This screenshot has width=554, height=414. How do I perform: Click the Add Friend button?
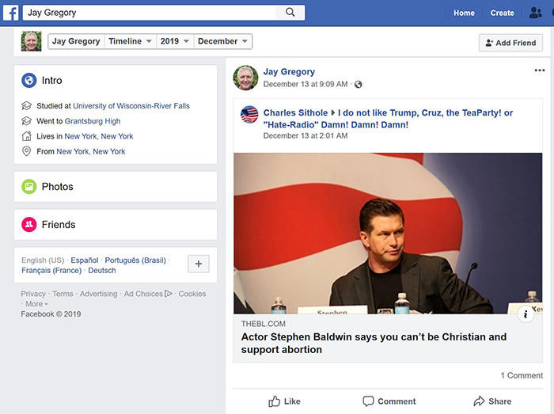pos(511,43)
